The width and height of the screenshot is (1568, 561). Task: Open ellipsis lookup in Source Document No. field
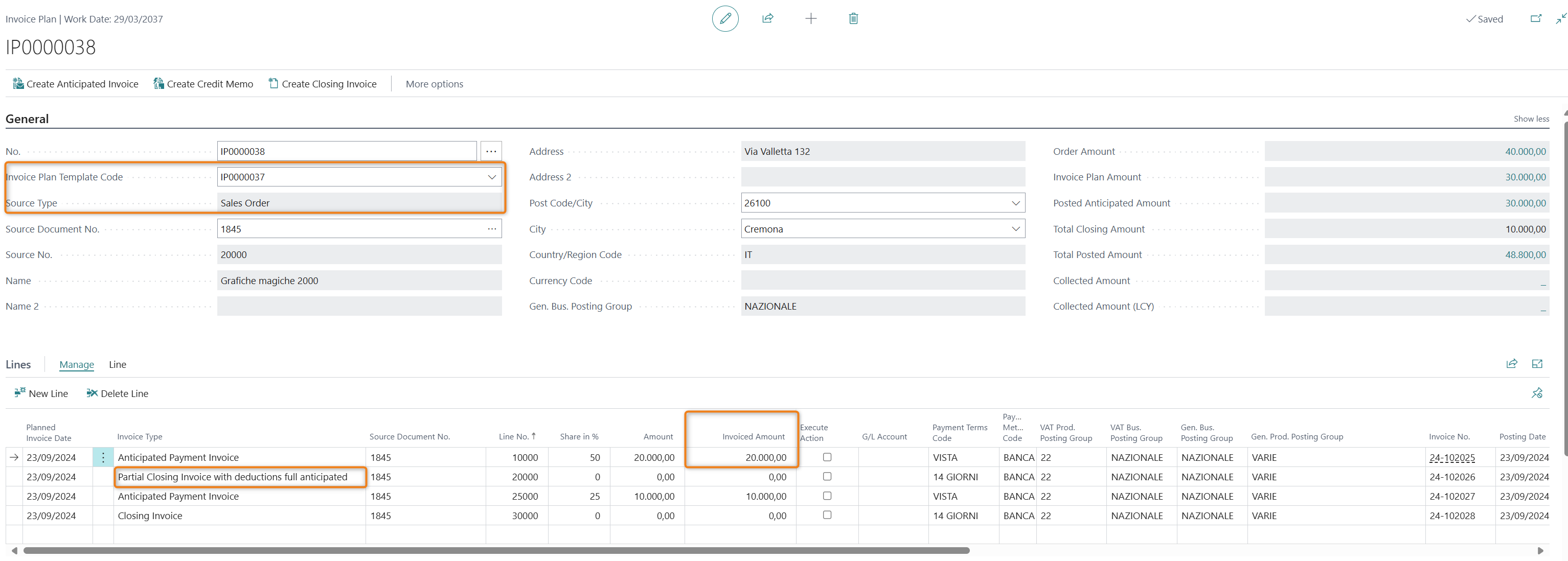[x=492, y=229]
